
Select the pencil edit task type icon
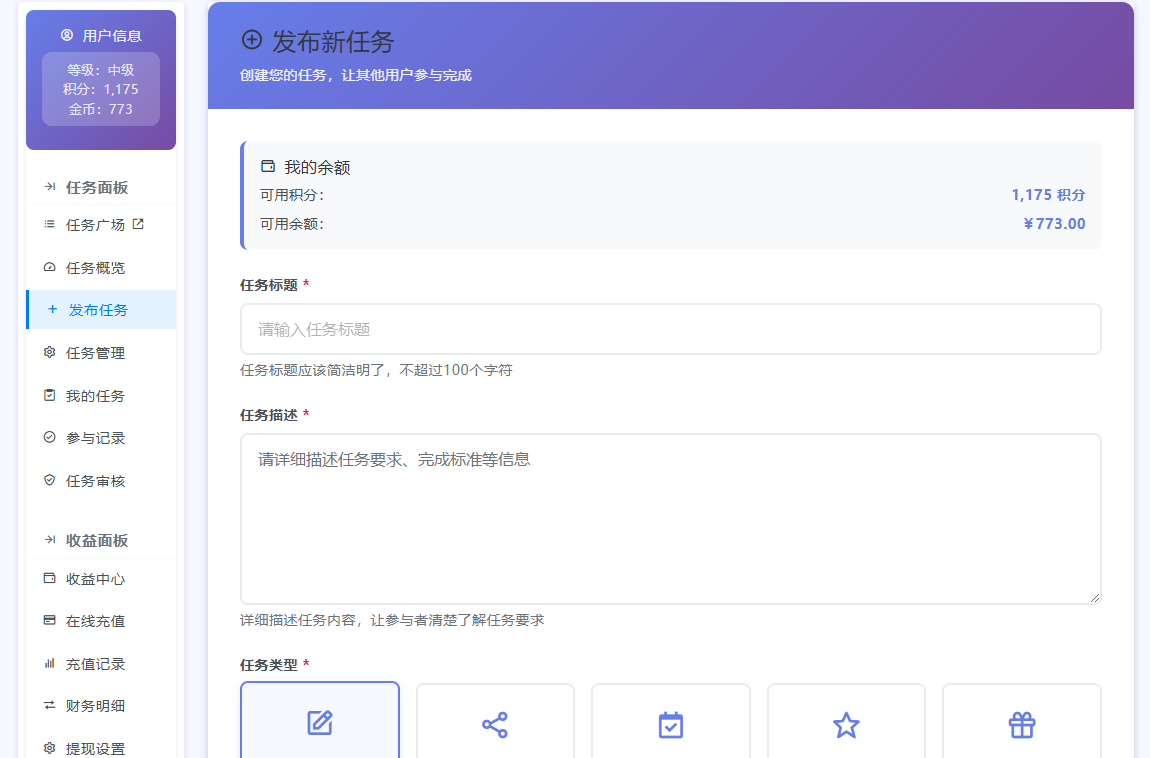[x=320, y=723]
